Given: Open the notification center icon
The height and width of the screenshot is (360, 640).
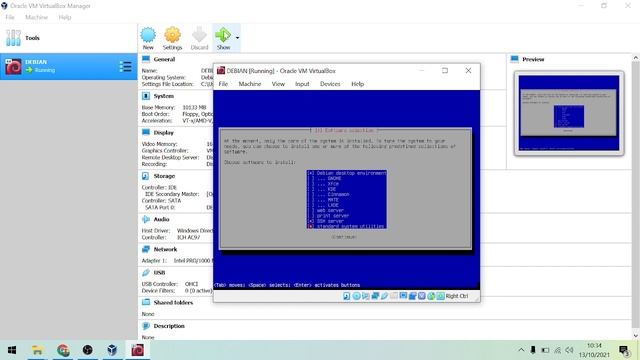Looking at the screenshot, I should [624, 350].
